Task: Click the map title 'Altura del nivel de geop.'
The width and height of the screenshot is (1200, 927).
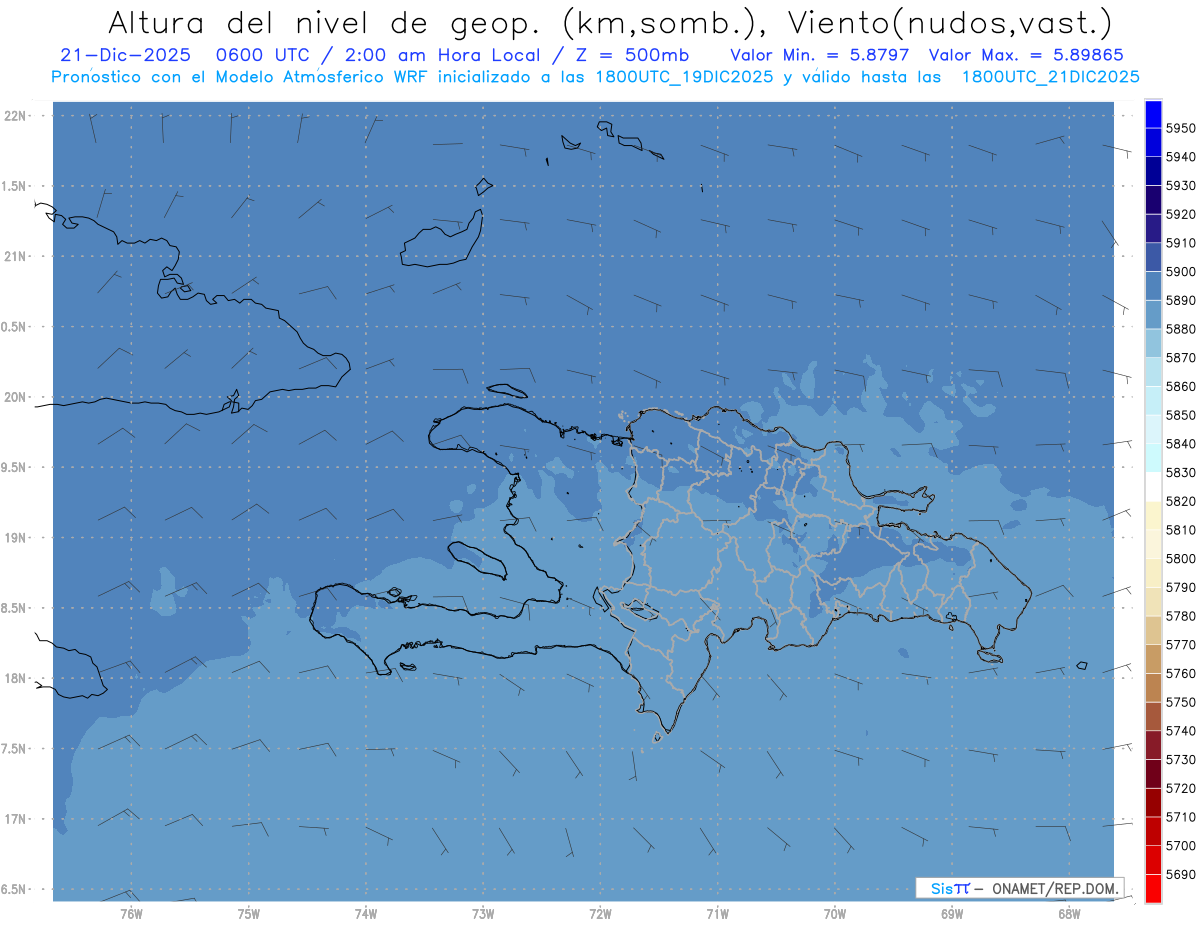Action: [322, 23]
